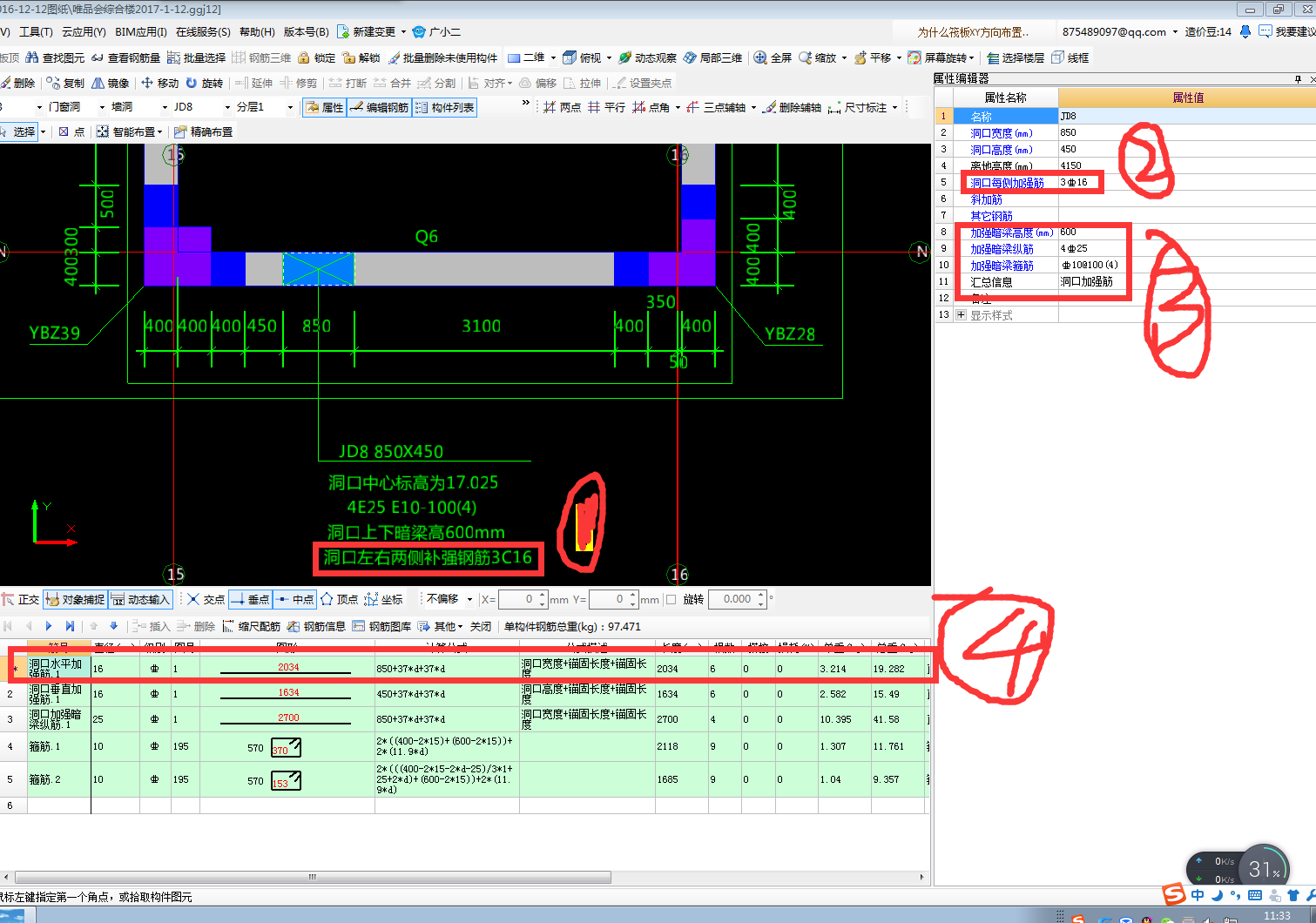Open 钢筋图库 rebar library
This screenshot has height=923, width=1316.
382,626
